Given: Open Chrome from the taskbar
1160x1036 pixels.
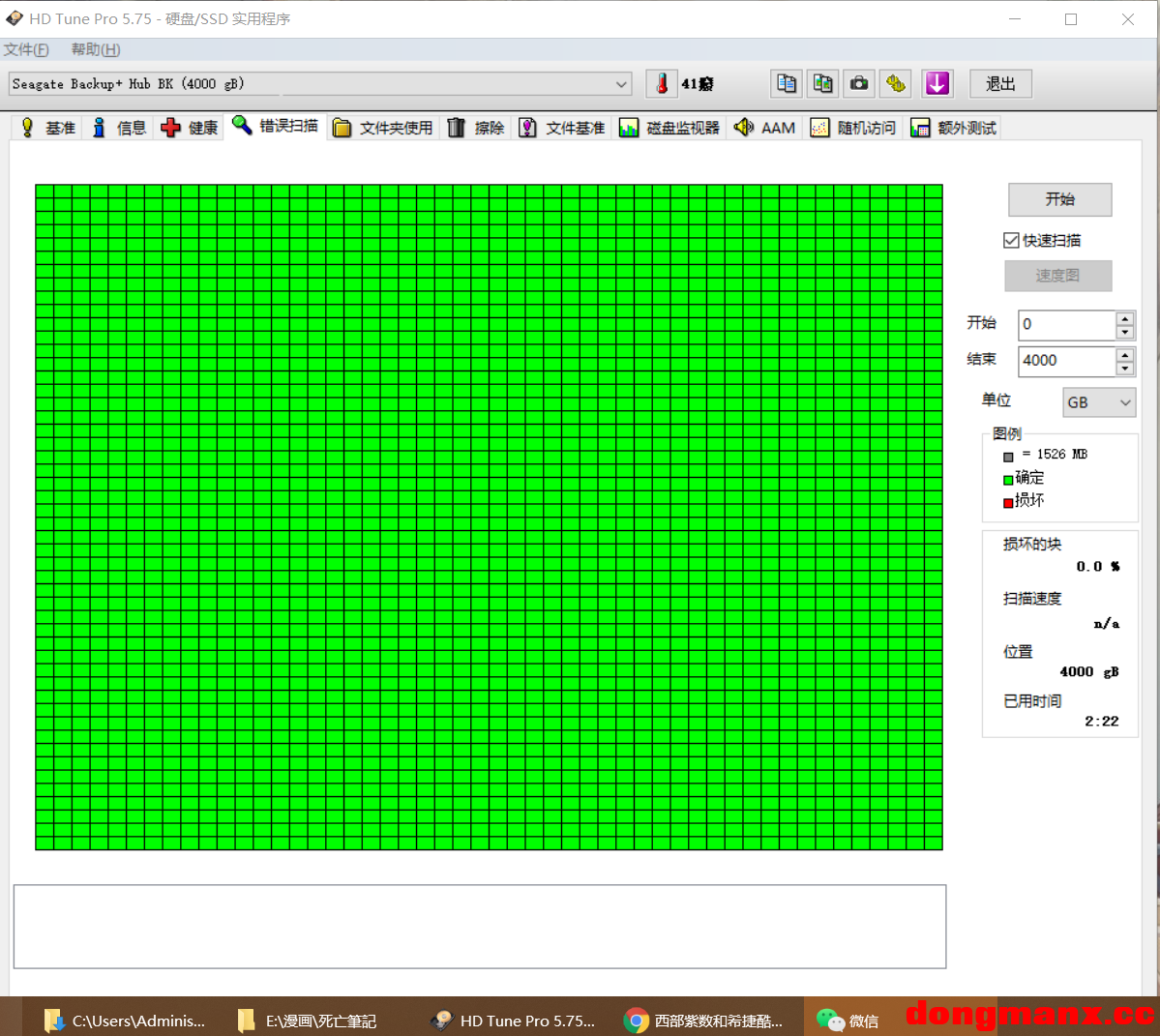Looking at the screenshot, I should tap(705, 1021).
